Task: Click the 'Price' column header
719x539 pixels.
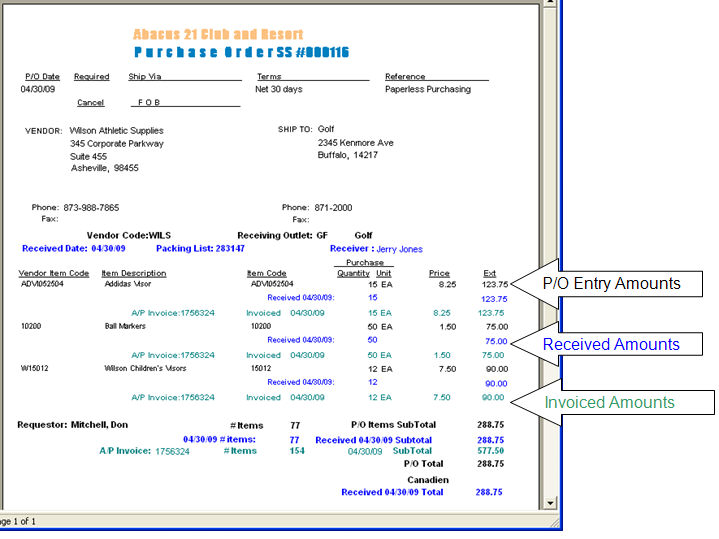Action: pyautogui.click(x=439, y=273)
